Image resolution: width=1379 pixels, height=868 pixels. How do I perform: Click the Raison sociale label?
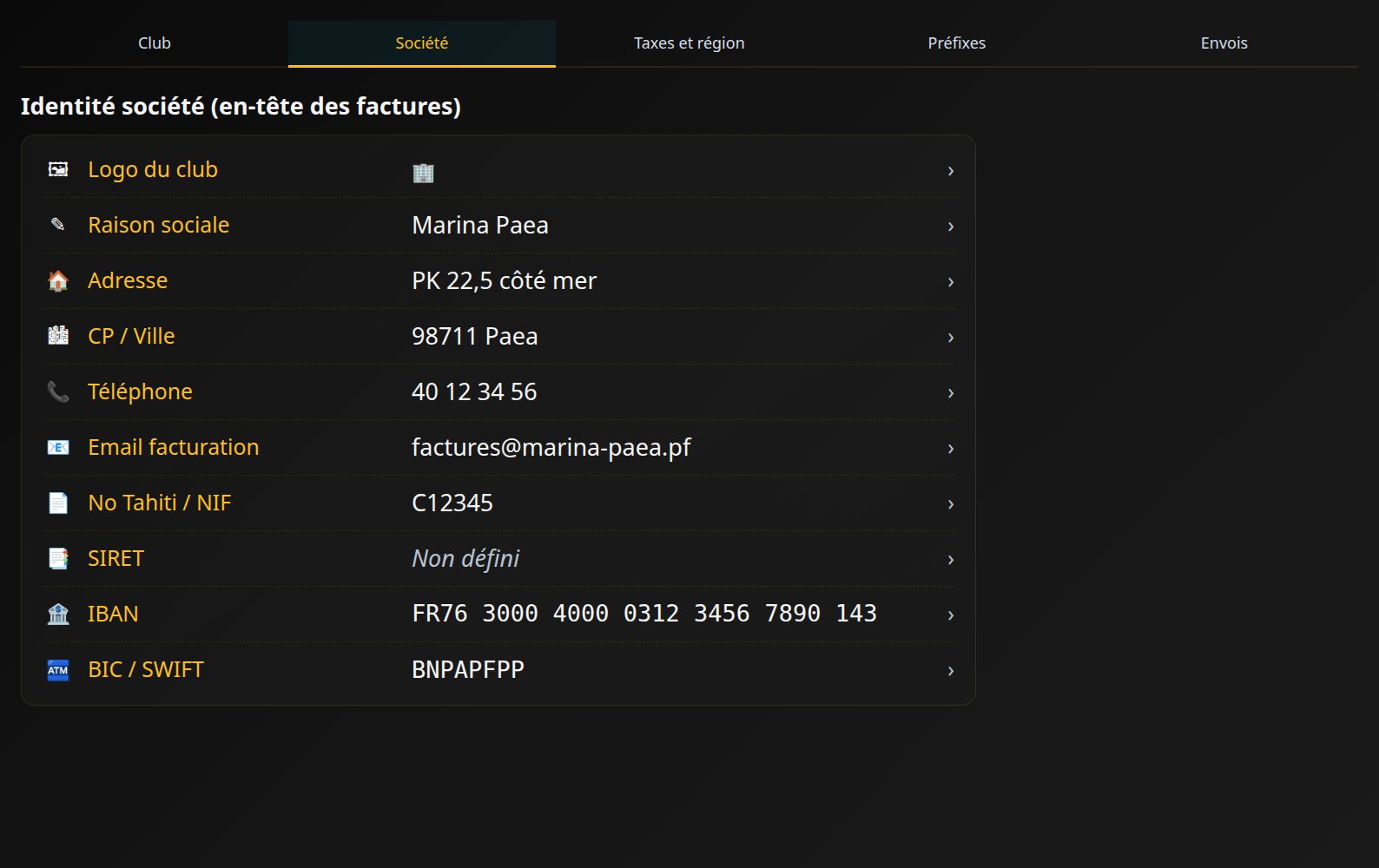pos(159,225)
